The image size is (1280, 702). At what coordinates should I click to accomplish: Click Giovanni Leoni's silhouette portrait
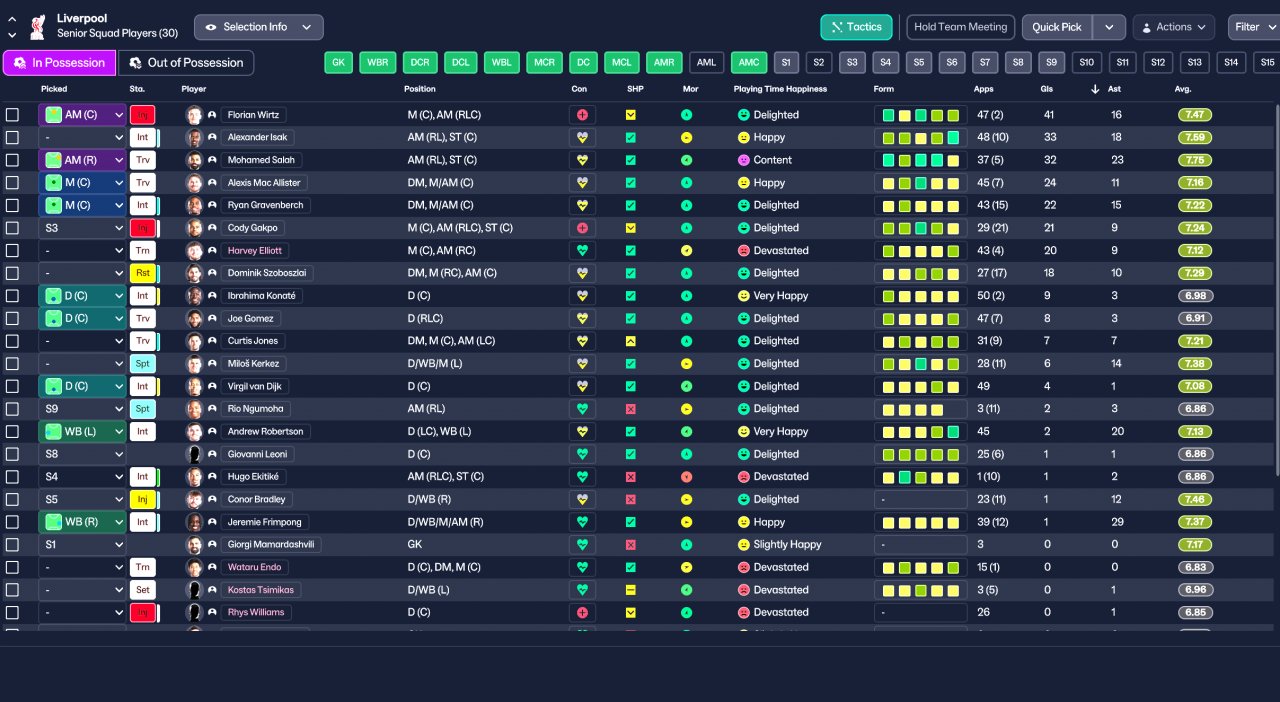coord(194,454)
